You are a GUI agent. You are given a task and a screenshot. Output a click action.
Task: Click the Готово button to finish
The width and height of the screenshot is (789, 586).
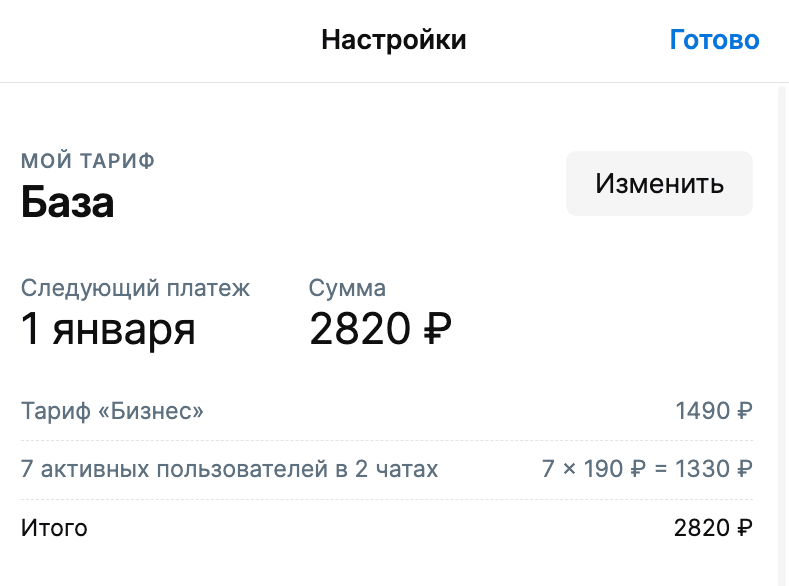point(714,40)
